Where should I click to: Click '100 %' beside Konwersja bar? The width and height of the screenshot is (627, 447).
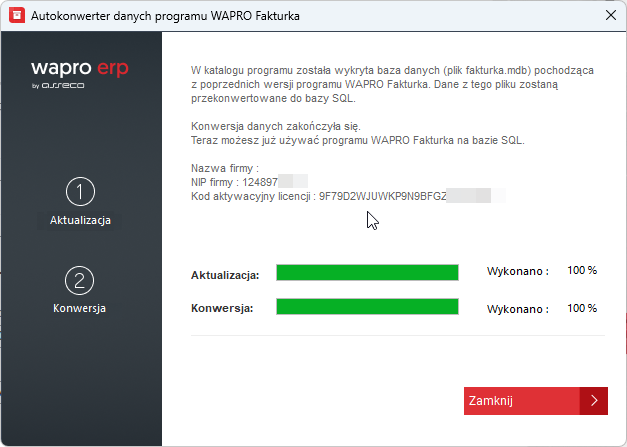582,309
